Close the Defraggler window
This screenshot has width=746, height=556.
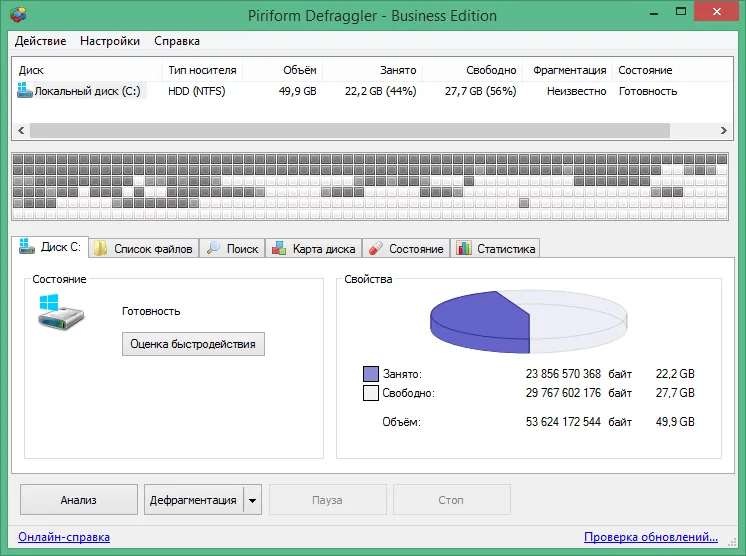[717, 12]
